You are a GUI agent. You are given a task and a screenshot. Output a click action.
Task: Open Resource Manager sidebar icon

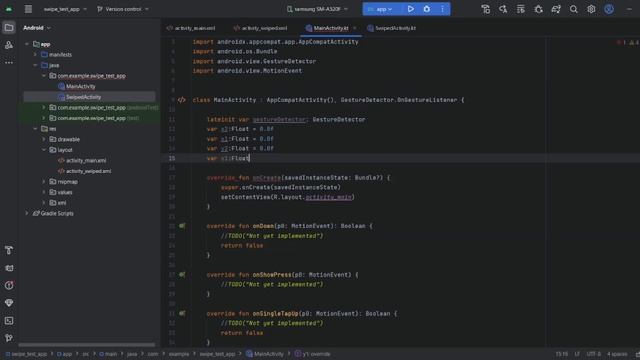click(x=9, y=45)
